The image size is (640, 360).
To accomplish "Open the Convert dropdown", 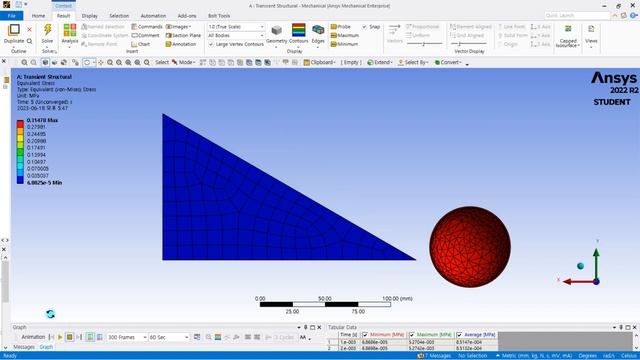I will click(448, 62).
